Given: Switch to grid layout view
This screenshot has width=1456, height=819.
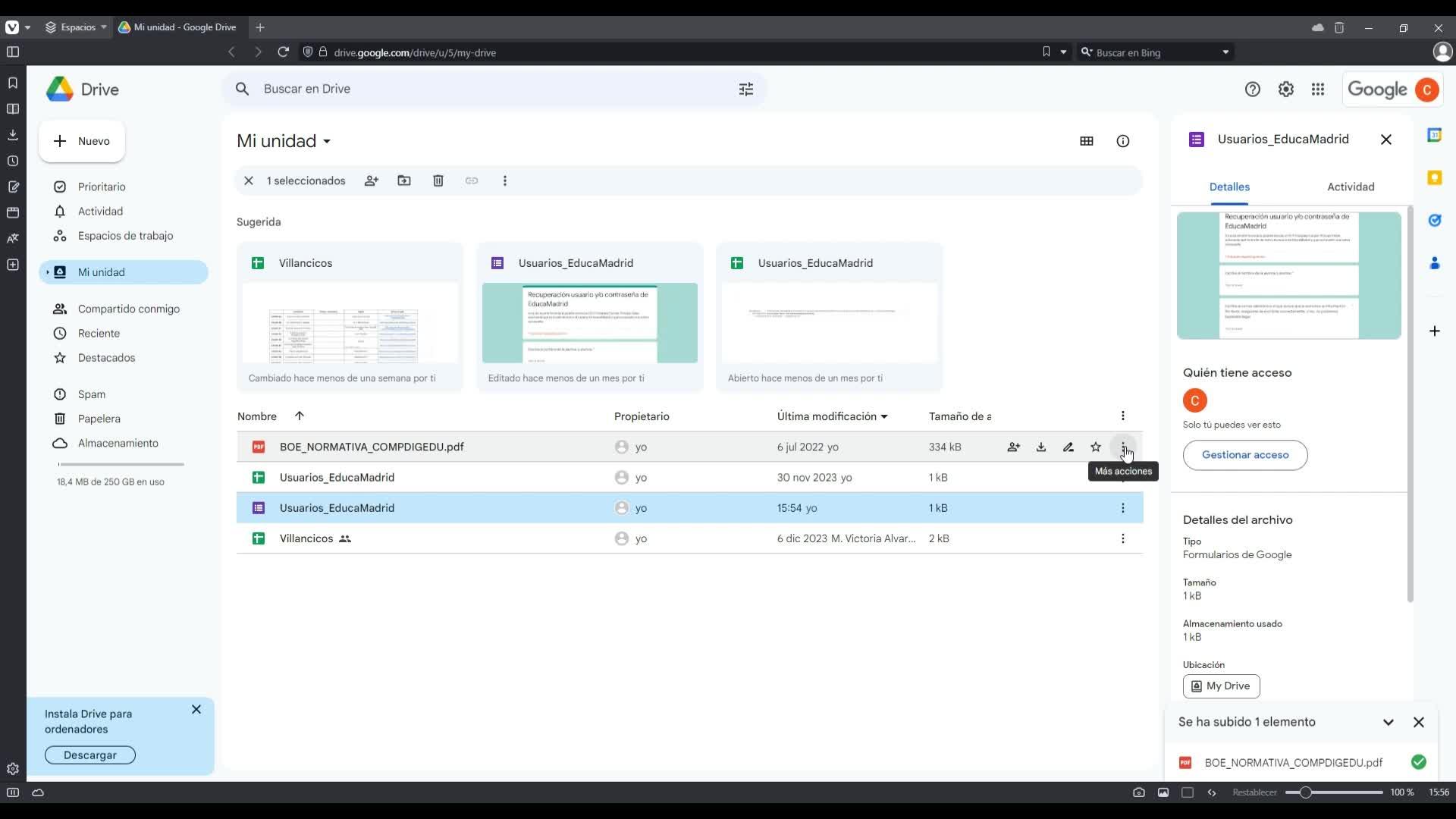Looking at the screenshot, I should pos(1087,141).
